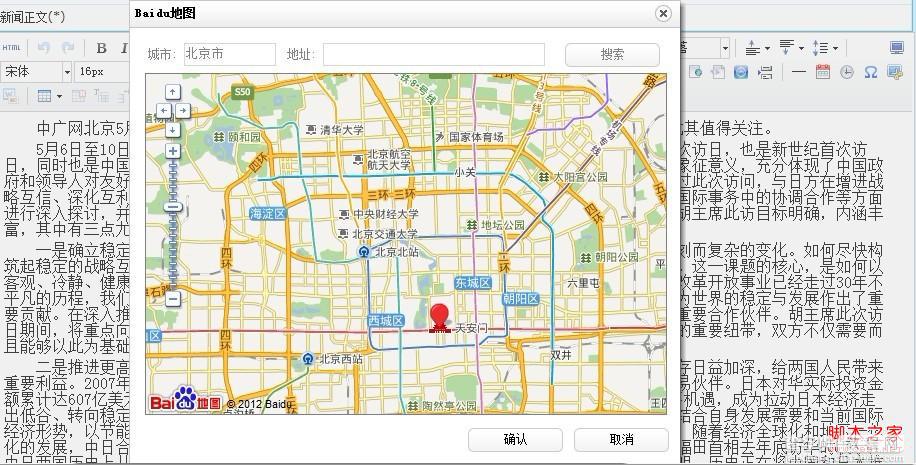Screen dimensions: 916x465
Task: Click the redo arrow icon
Action: pyautogui.click(x=68, y=48)
